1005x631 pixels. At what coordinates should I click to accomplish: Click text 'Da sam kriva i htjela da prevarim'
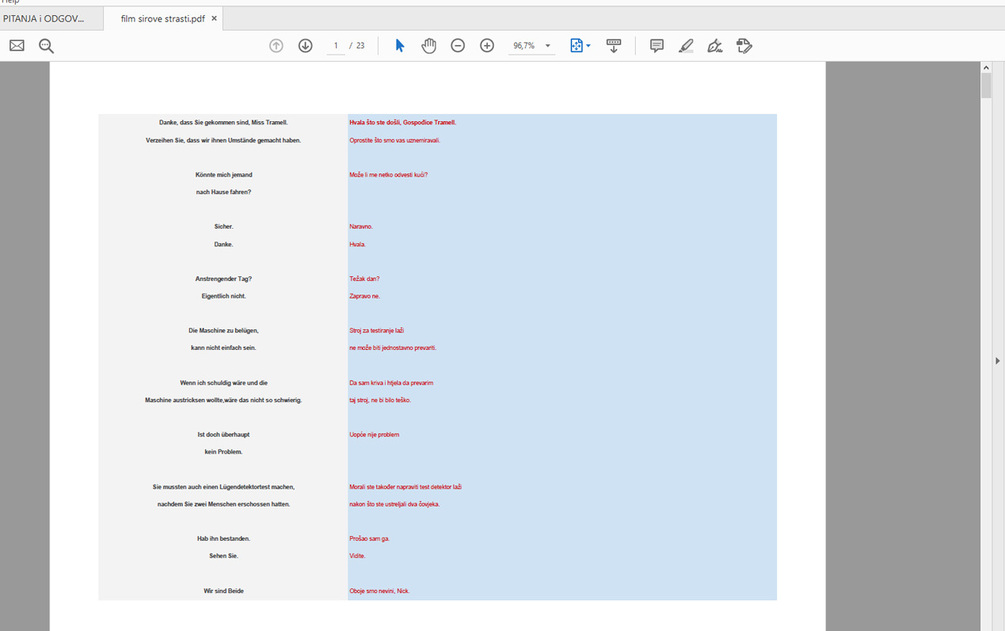point(391,383)
